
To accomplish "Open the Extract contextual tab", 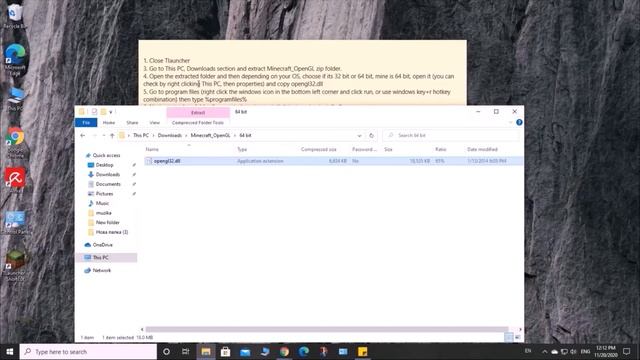I will [x=198, y=112].
